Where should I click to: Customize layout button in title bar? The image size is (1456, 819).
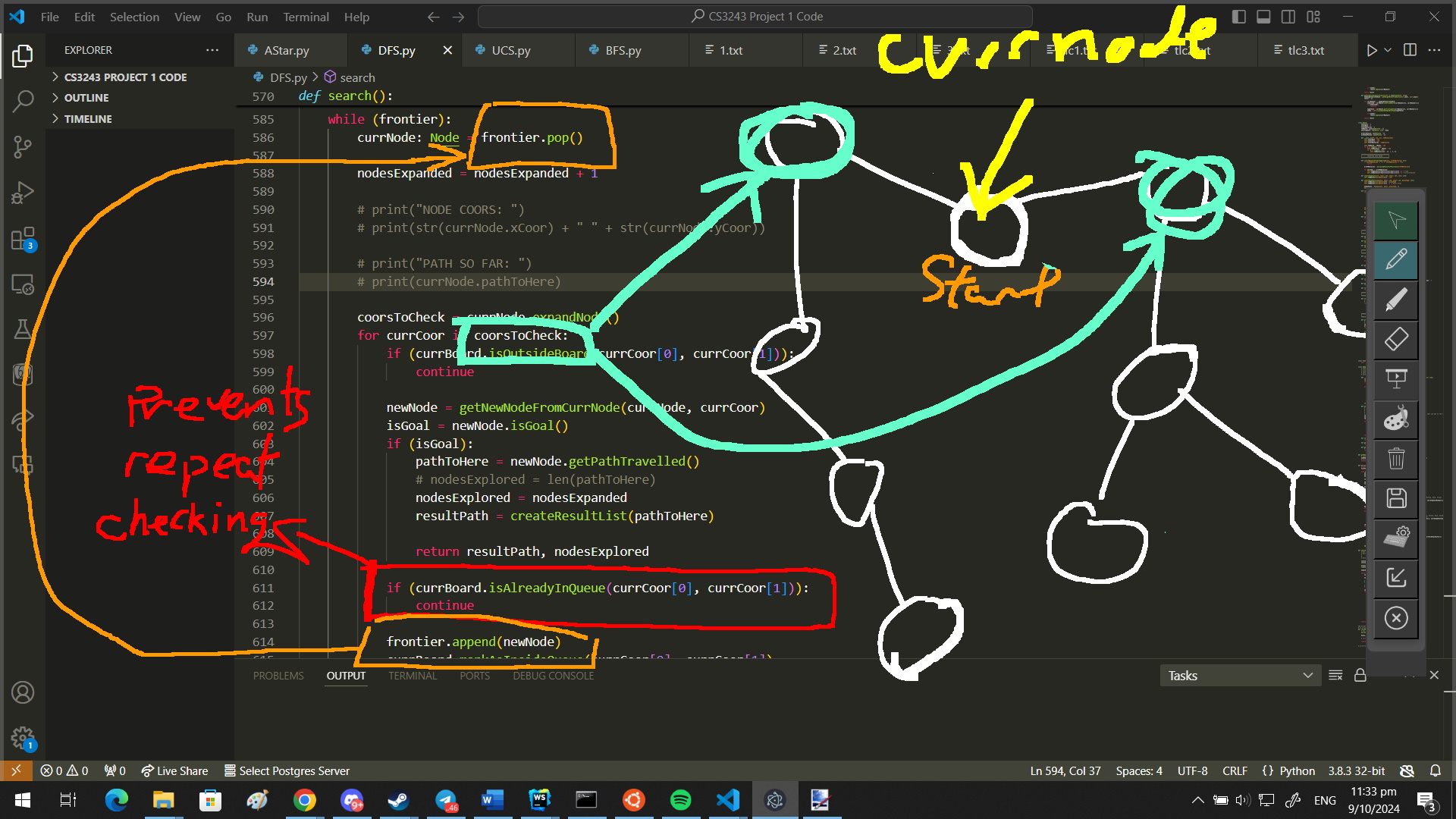point(1313,17)
